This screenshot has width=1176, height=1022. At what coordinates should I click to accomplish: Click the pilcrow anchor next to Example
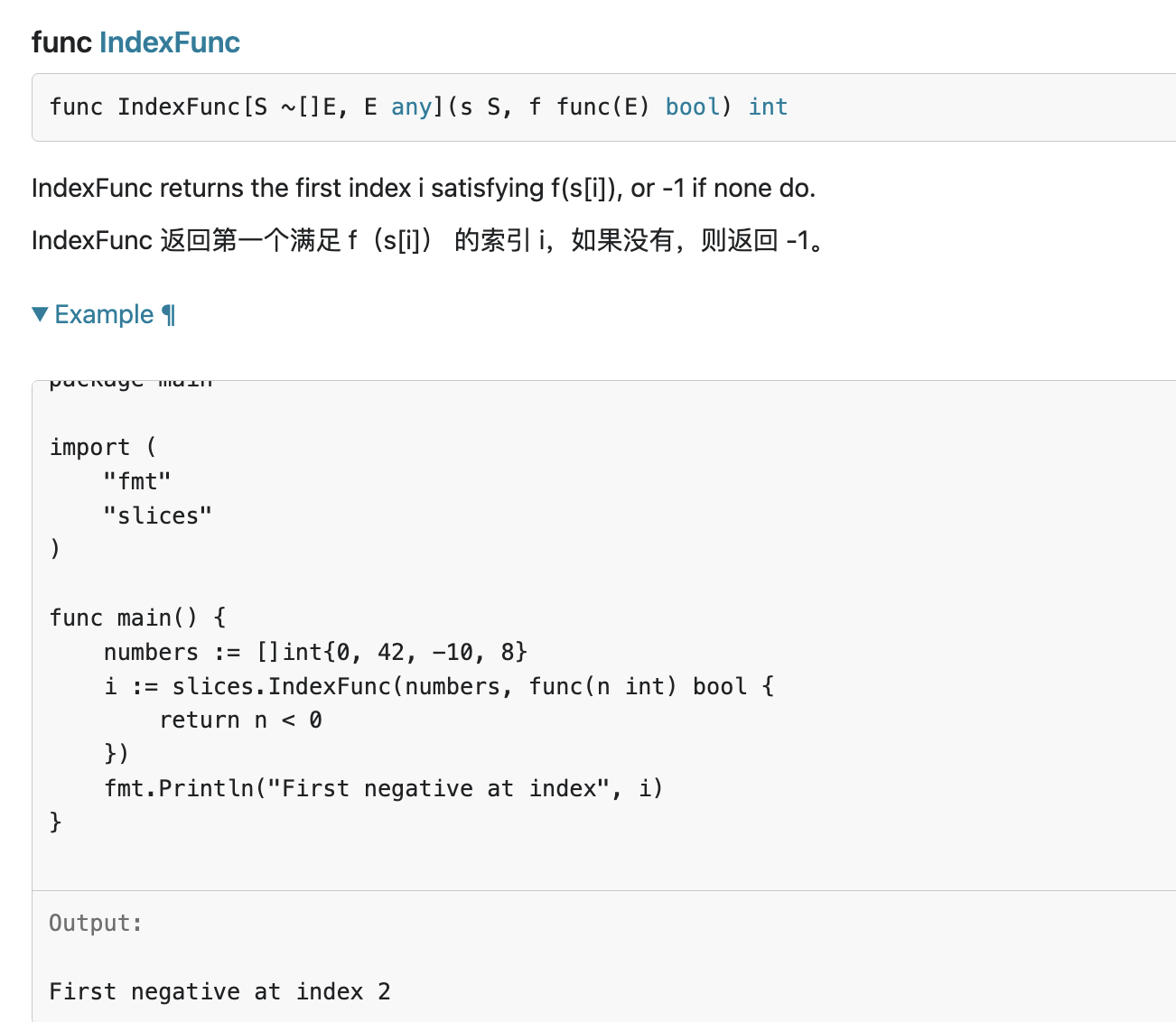169,314
